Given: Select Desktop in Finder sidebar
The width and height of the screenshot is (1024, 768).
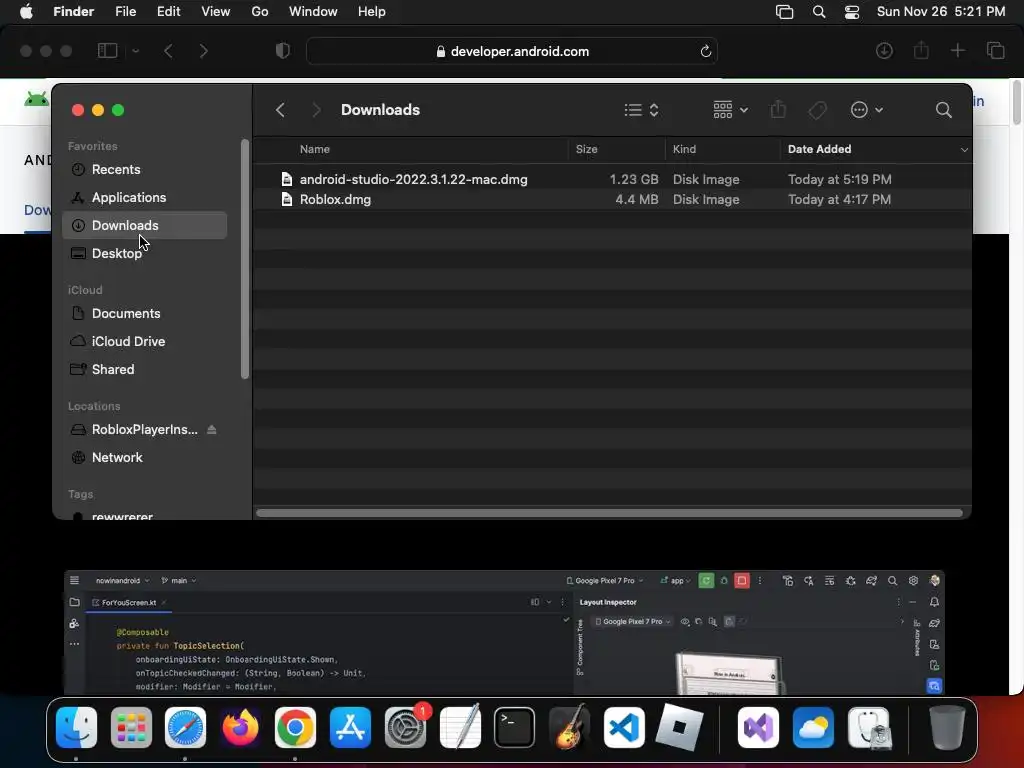Looking at the screenshot, I should click(145, 253).
